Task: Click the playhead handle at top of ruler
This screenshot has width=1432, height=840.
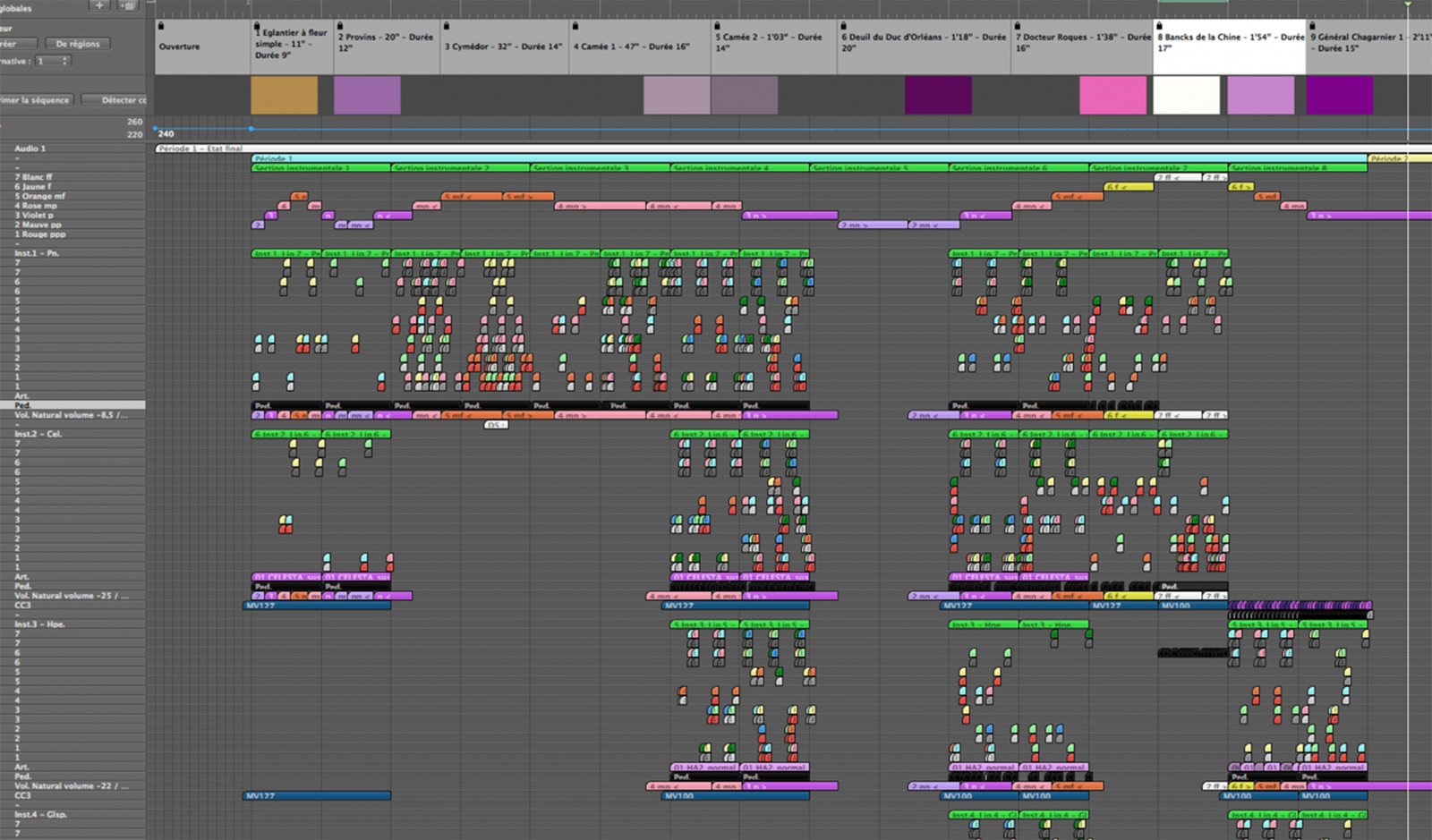Action: (x=1408, y=4)
